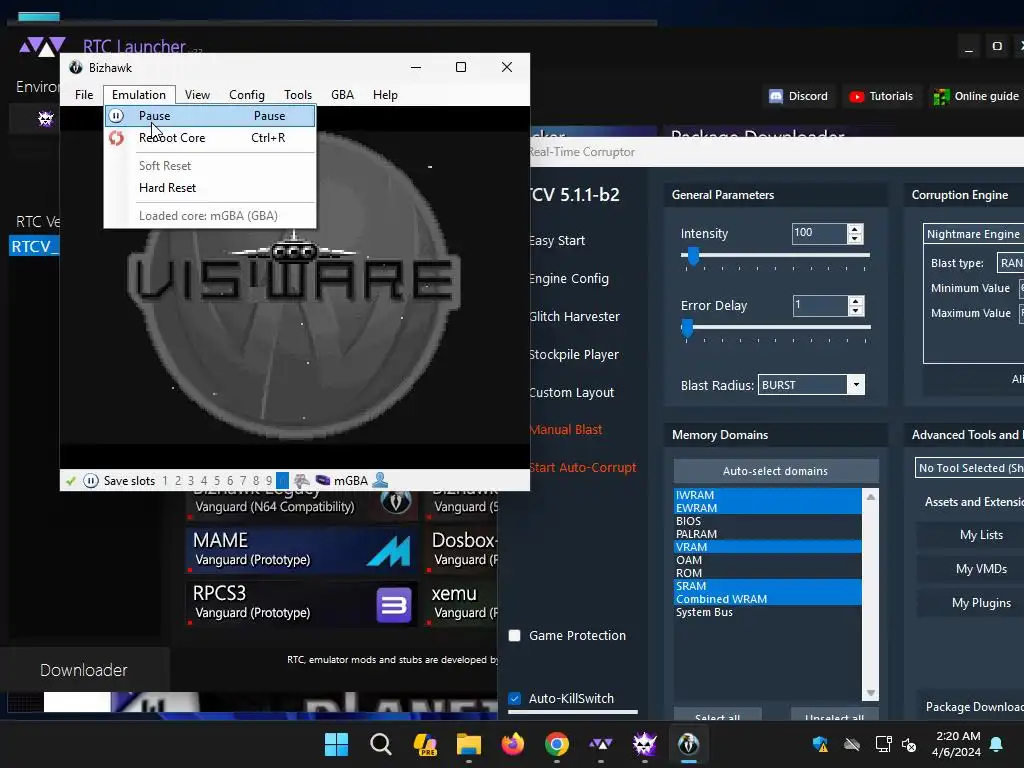Open the Blast type dropdown
Viewport: 1024px width, 768px height.
click(1010, 263)
